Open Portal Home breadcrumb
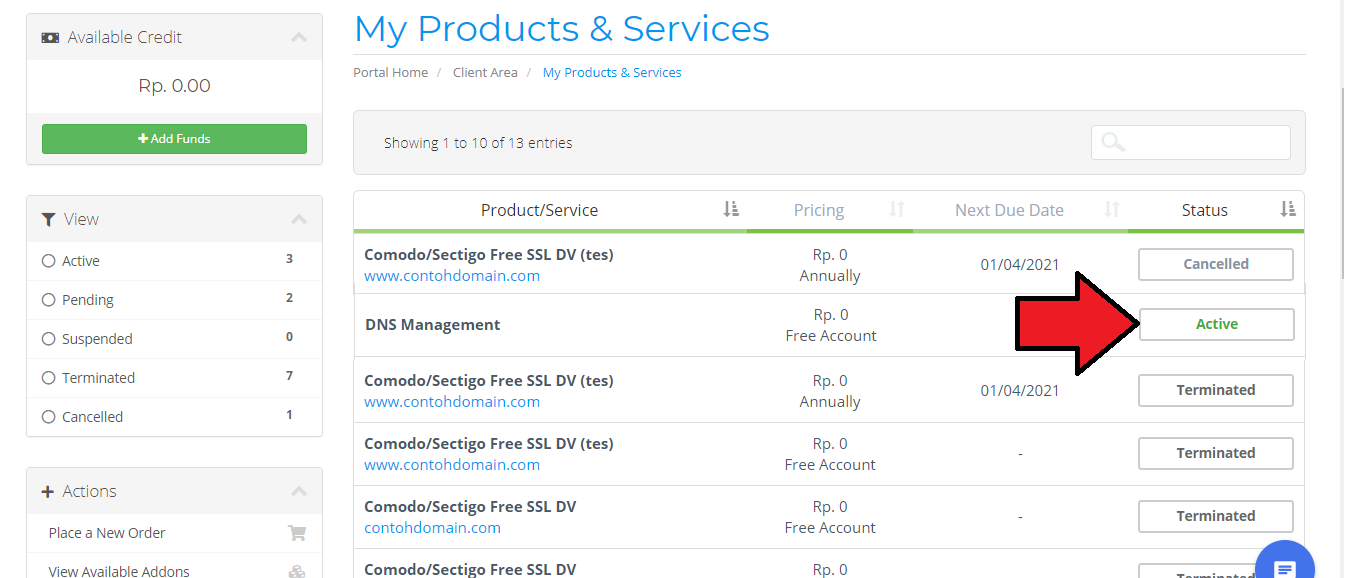 (390, 73)
